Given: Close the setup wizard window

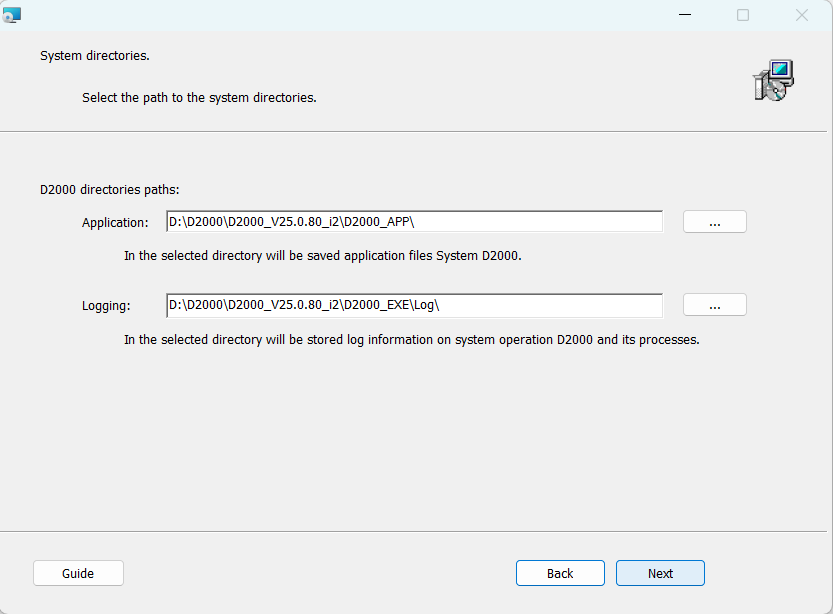Looking at the screenshot, I should pos(801,15).
